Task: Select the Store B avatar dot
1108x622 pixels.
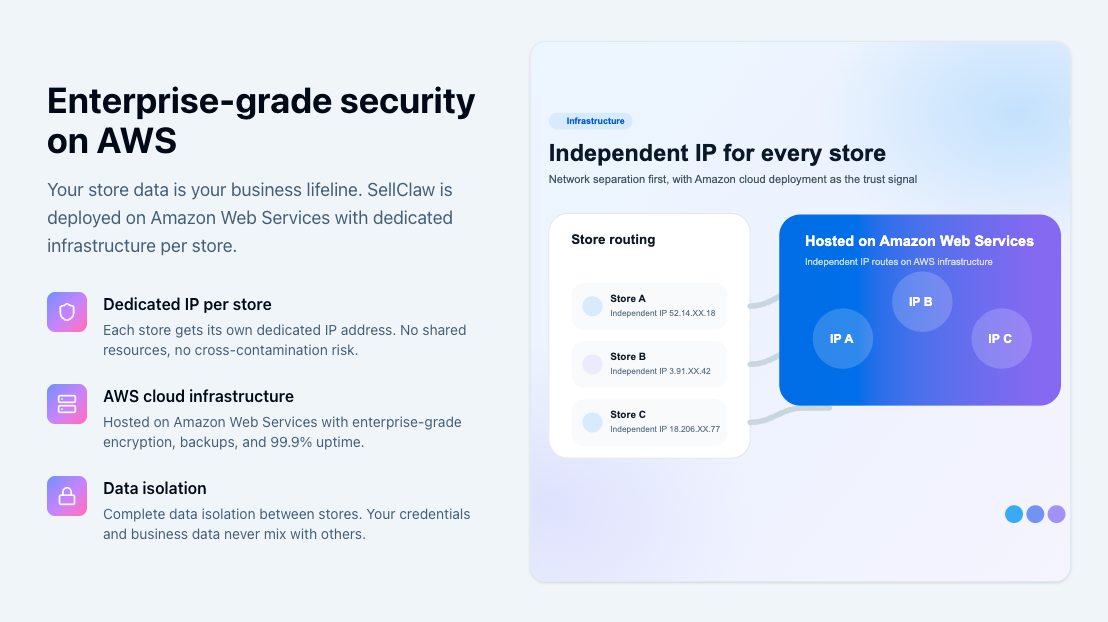Action: click(592, 364)
